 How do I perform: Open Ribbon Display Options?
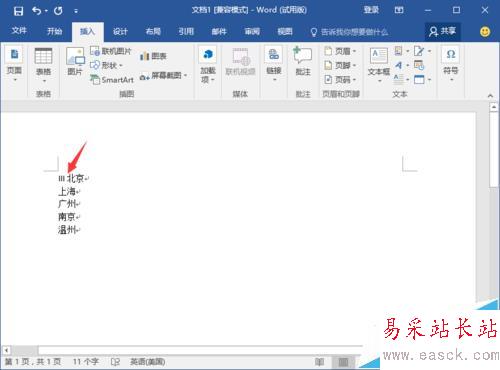pos(399,10)
